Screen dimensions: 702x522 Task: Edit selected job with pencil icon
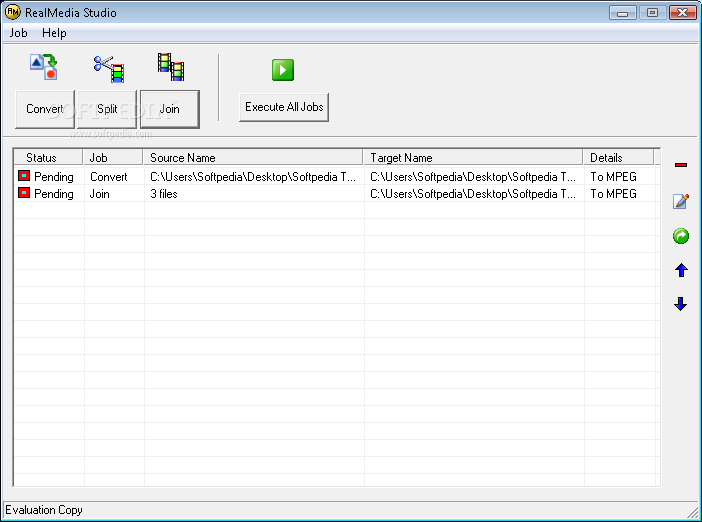pyautogui.click(x=681, y=201)
